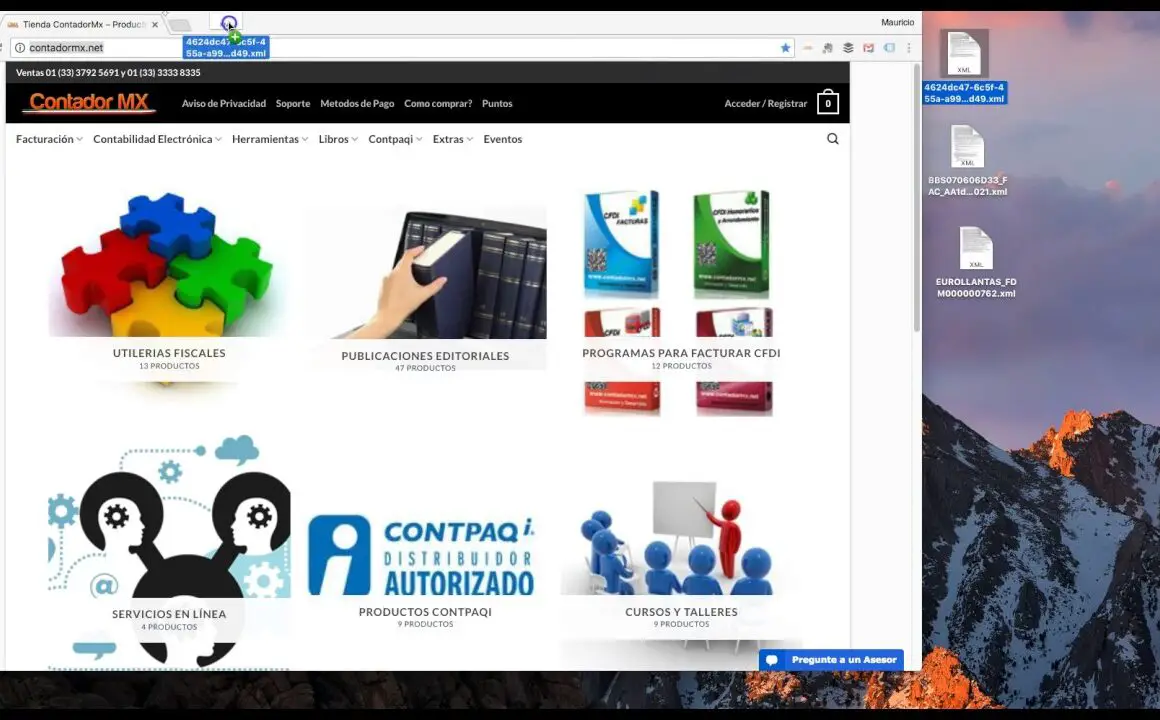Switch to the Tienda ContadorMx tab
The height and width of the screenshot is (720, 1160).
pyautogui.click(x=83, y=24)
